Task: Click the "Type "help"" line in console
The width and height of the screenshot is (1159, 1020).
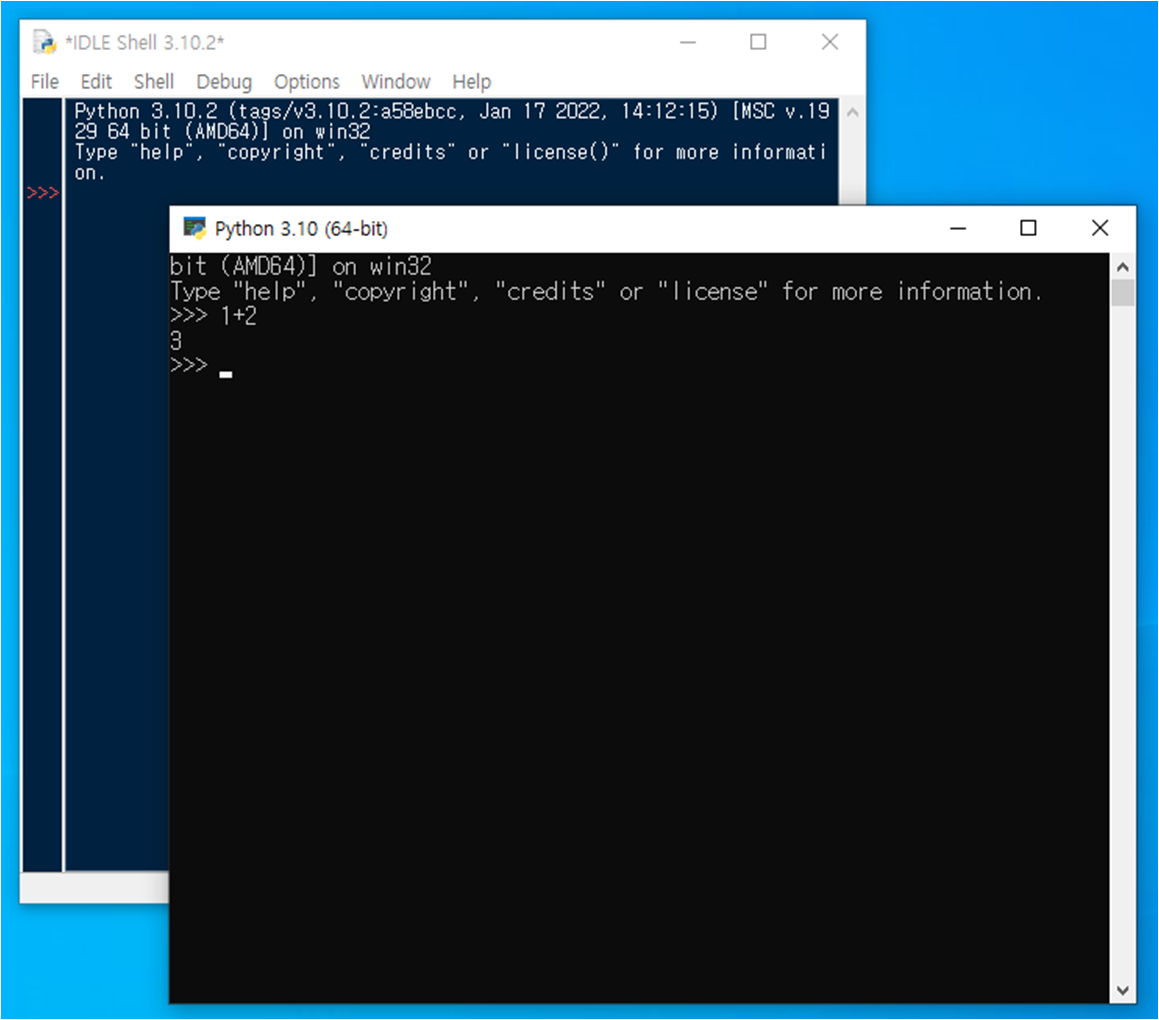Action: coord(605,291)
